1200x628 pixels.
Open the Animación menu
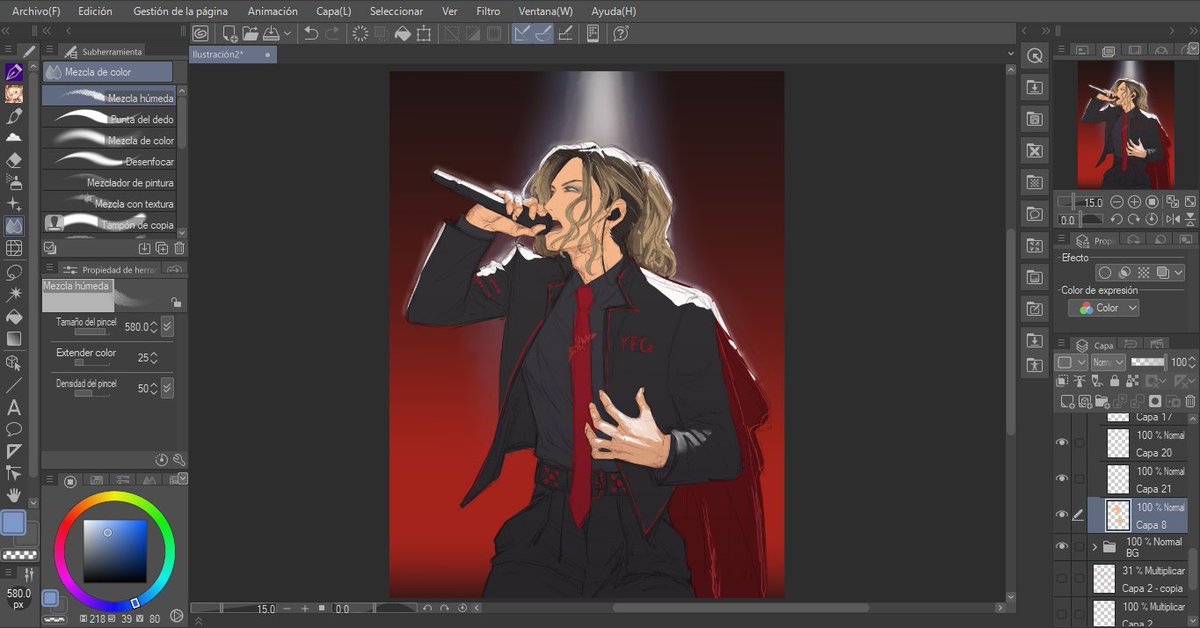[x=273, y=11]
